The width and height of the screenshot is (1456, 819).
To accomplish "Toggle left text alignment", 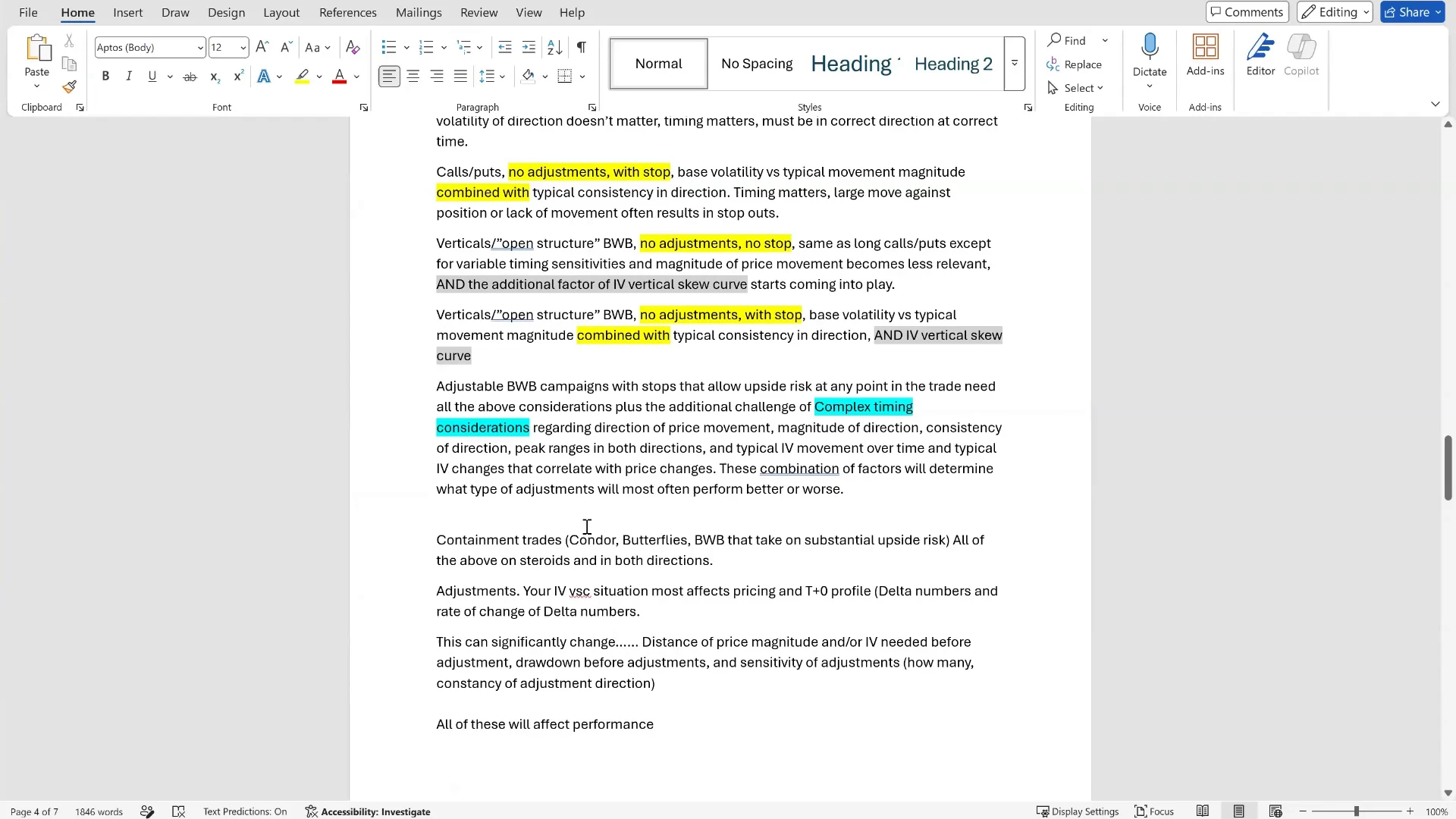I will pos(389,76).
